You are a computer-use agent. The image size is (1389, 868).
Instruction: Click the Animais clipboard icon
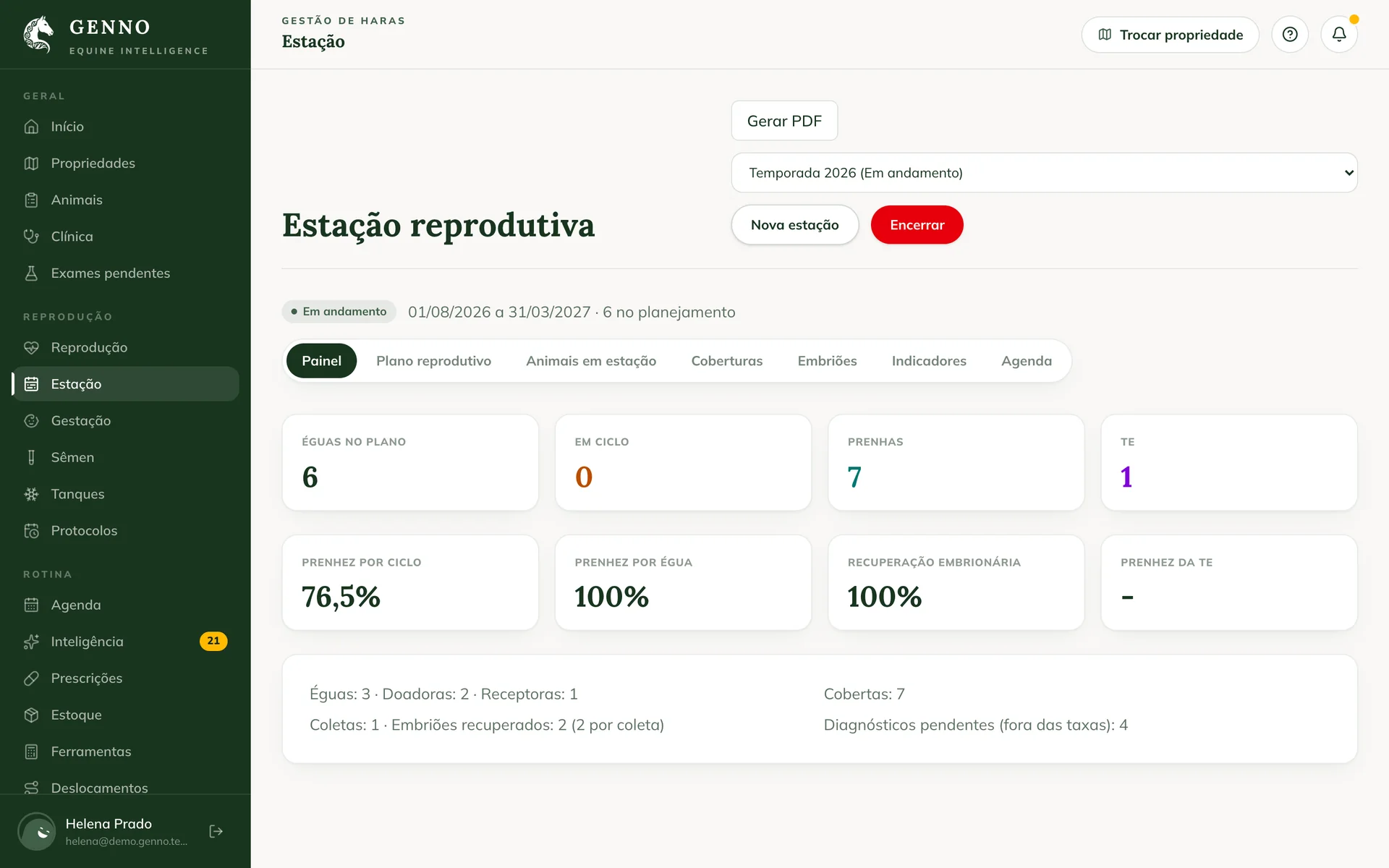31,200
